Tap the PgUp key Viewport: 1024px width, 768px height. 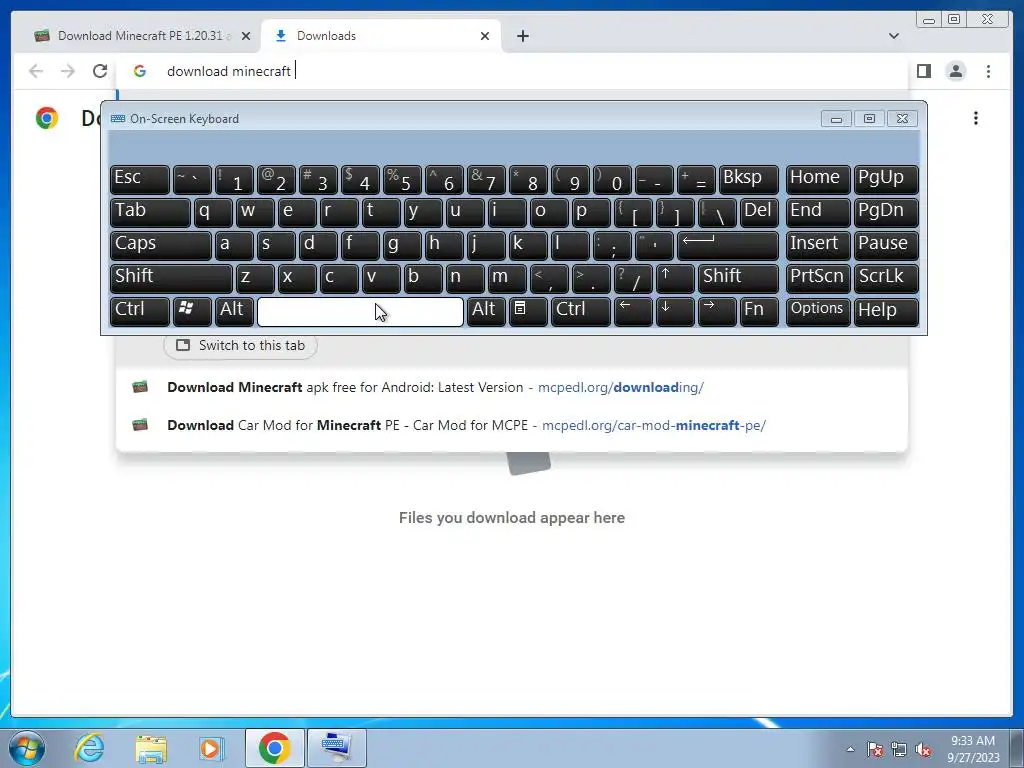click(886, 180)
